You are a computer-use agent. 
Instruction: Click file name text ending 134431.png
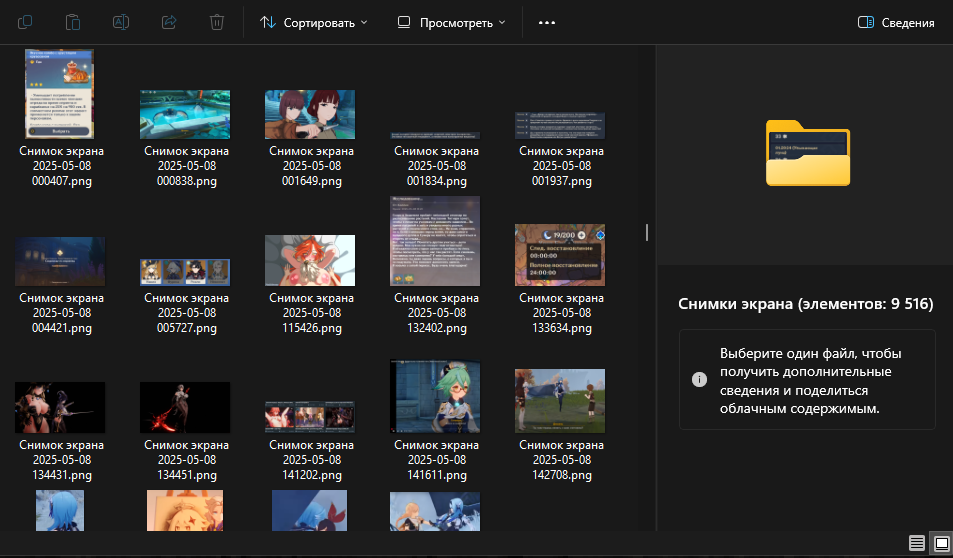pyautogui.click(x=61, y=460)
